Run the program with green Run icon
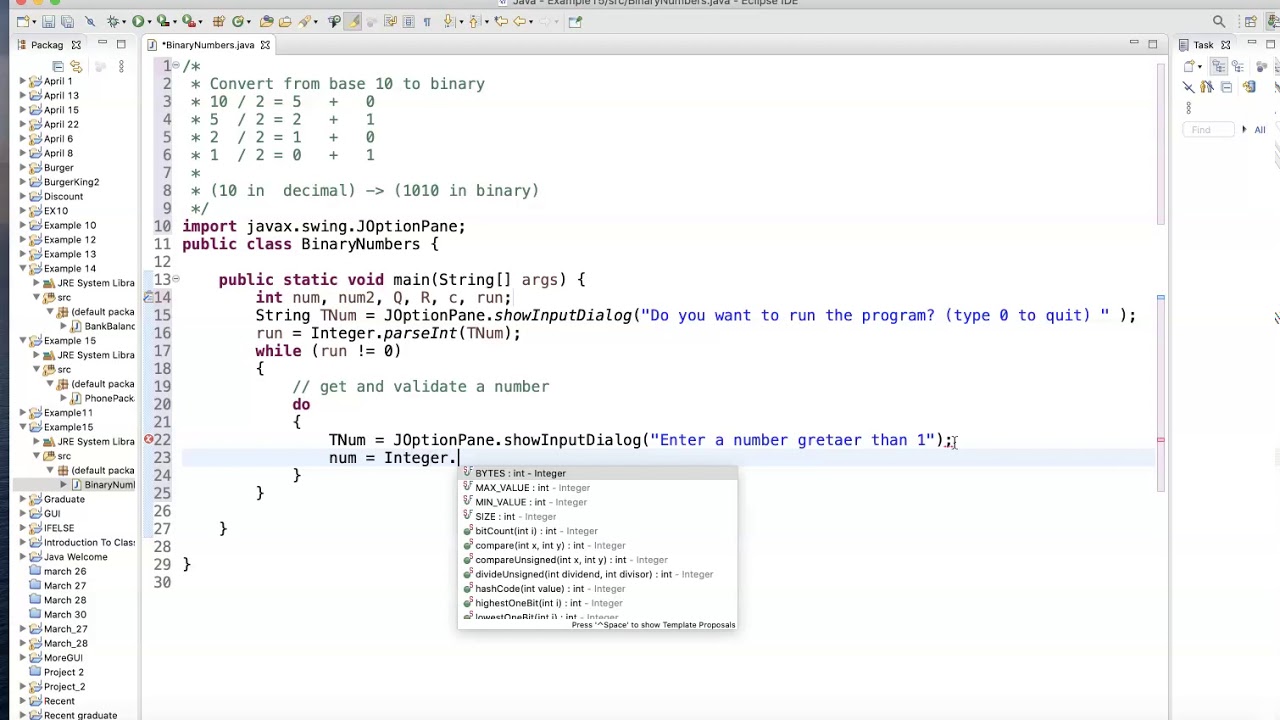 point(138,21)
